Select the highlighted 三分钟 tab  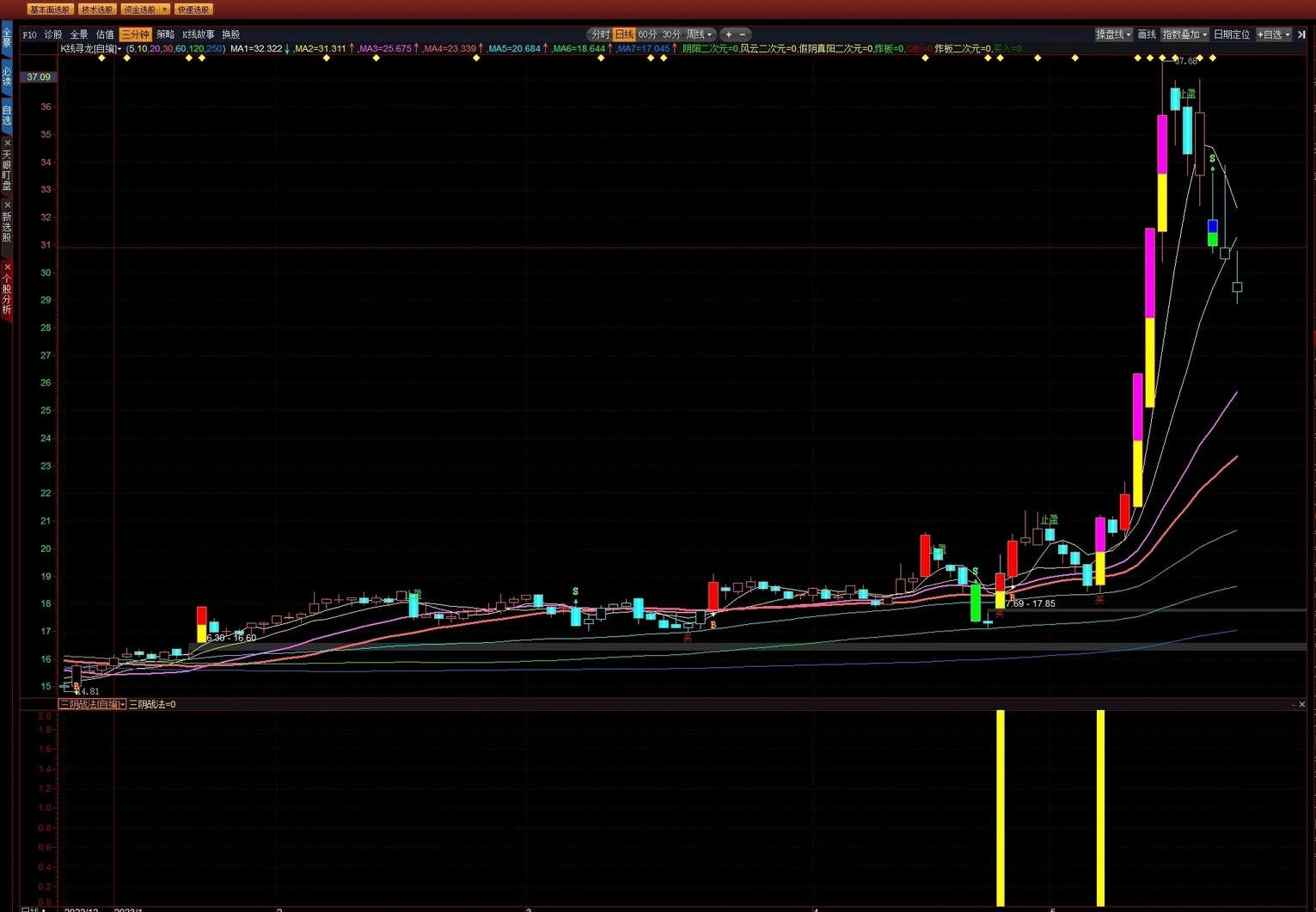click(x=135, y=35)
